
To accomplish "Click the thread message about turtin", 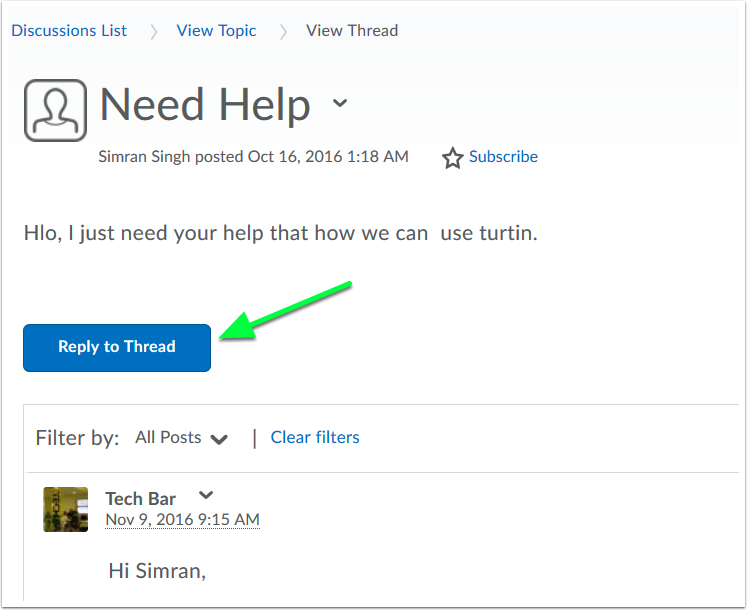I will tap(281, 233).
